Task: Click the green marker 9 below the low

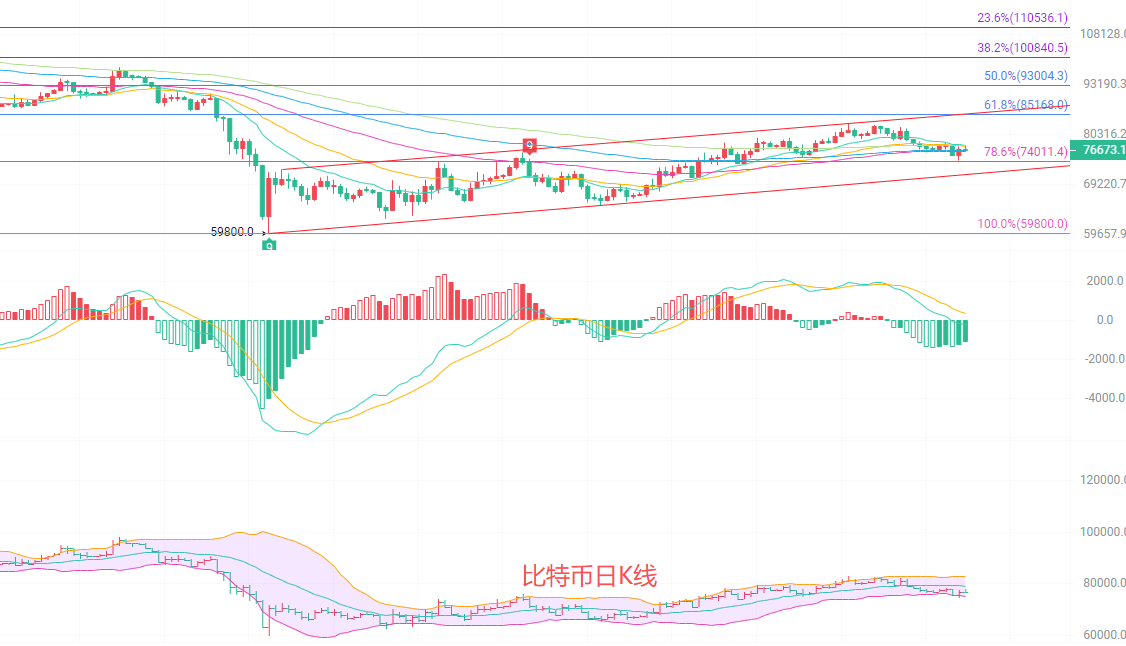Action: click(269, 245)
